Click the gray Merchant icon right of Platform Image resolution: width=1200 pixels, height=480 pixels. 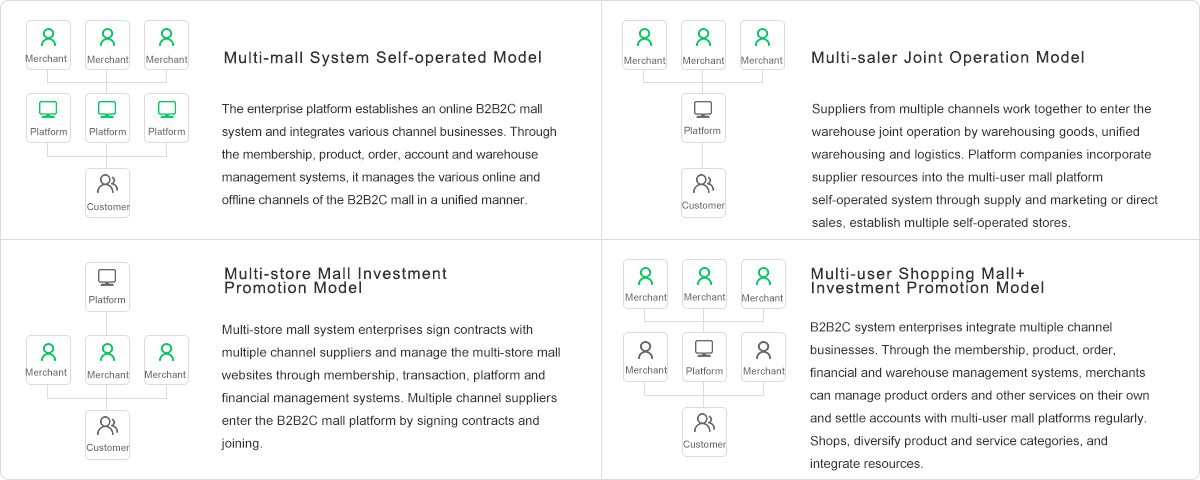click(763, 357)
